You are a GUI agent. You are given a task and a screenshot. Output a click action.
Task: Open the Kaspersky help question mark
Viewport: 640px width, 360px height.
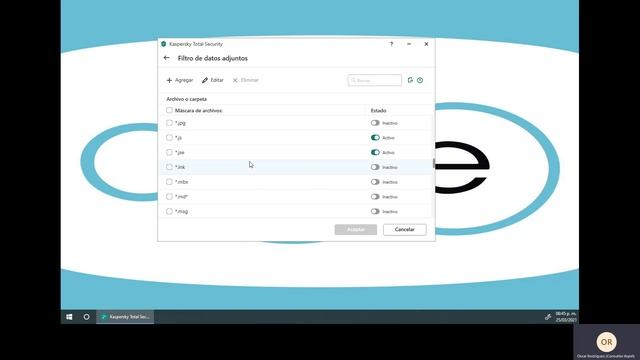tap(391, 44)
